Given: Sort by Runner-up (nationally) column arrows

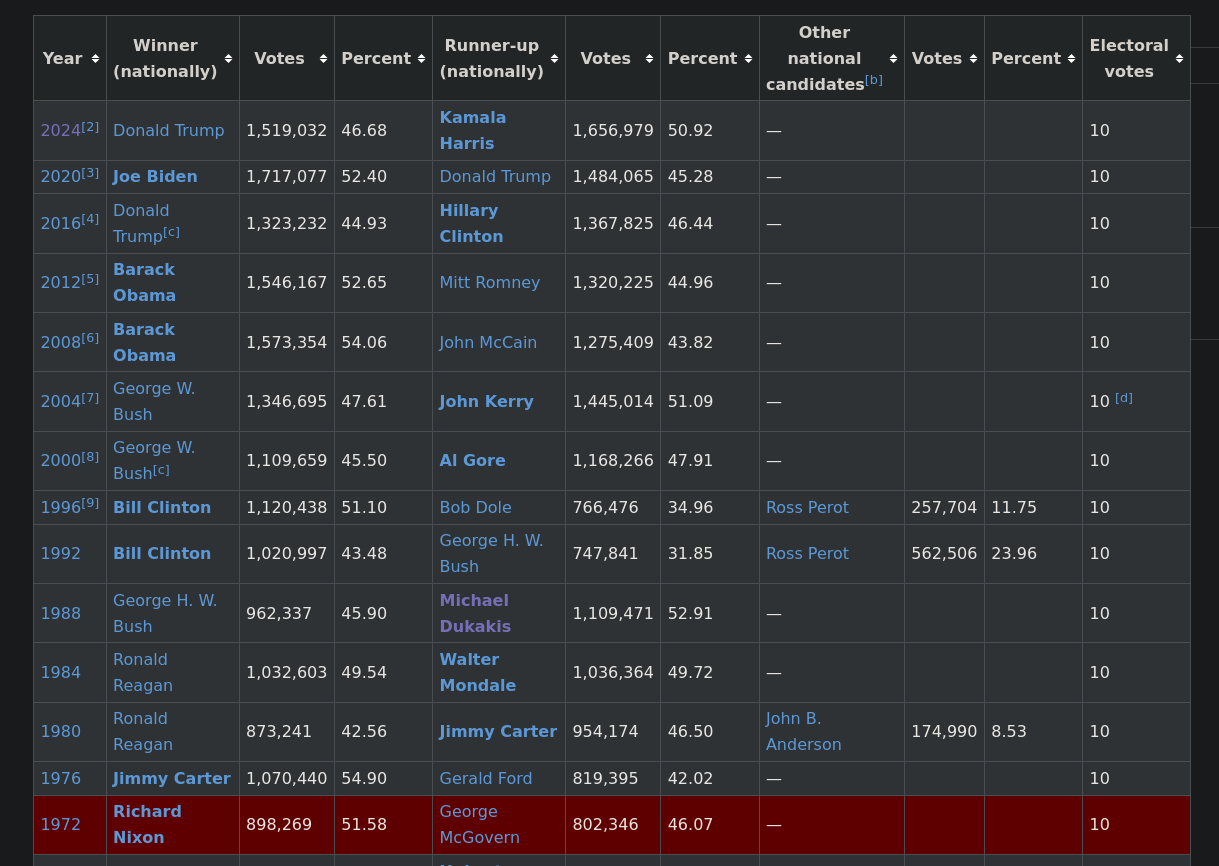Looking at the screenshot, I should pos(555,59).
